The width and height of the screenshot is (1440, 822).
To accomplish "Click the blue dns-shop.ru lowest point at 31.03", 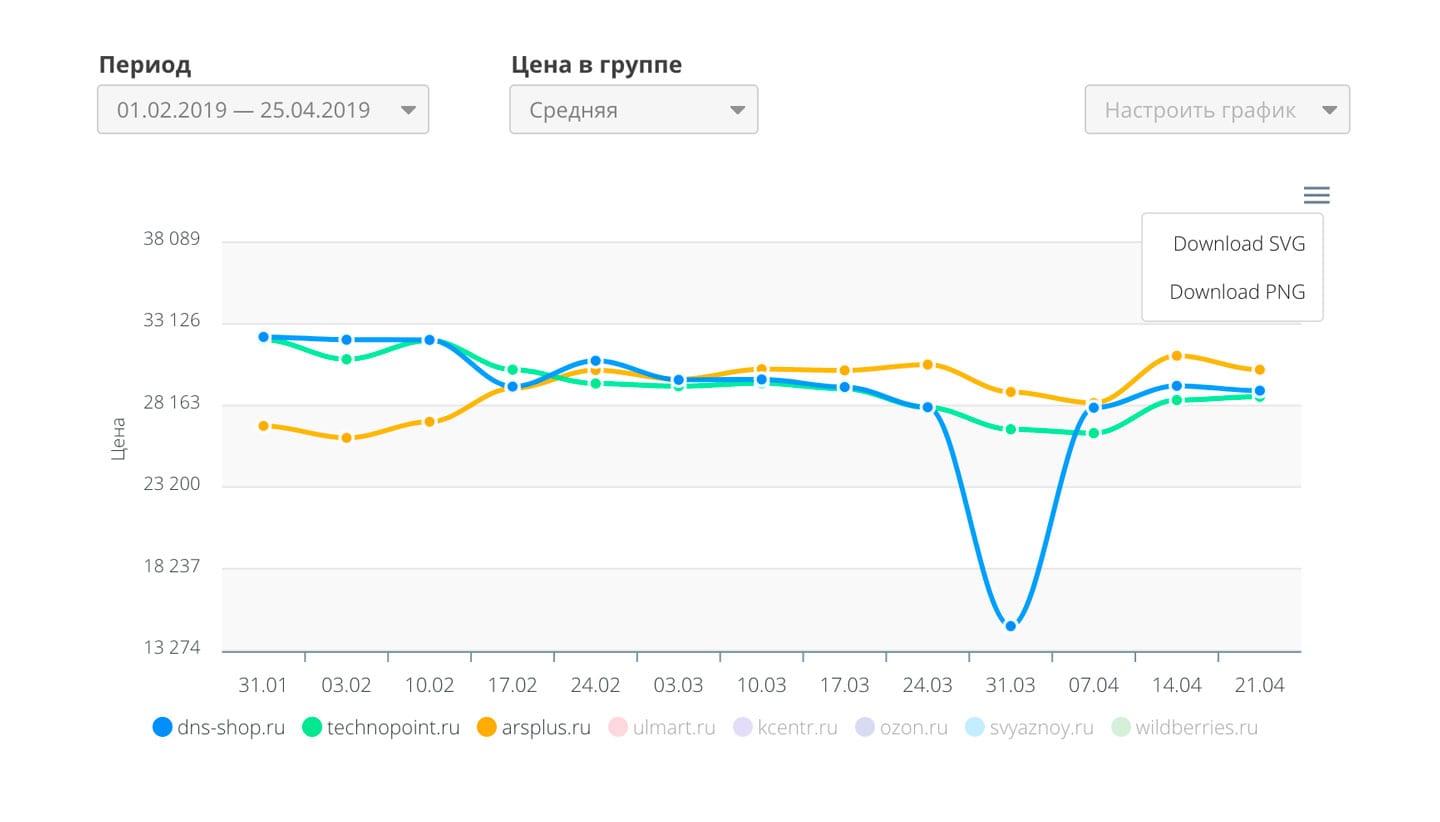I will (1011, 626).
